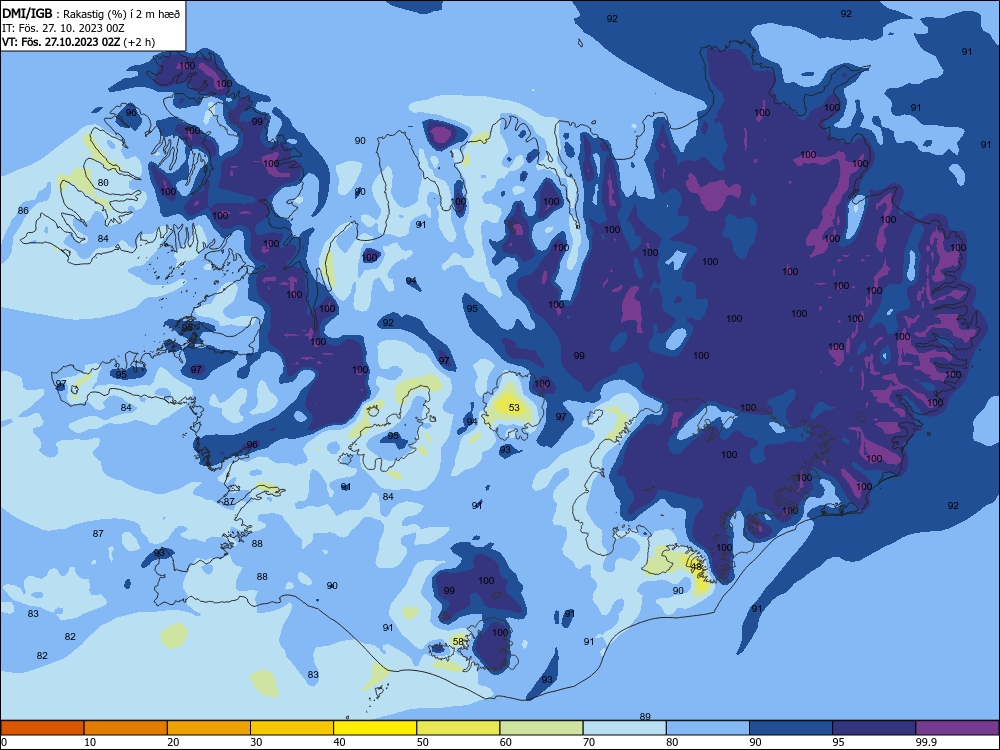Click the 70 legend tick label
Viewport: 1000px width, 750px height.
pyautogui.click(x=589, y=742)
